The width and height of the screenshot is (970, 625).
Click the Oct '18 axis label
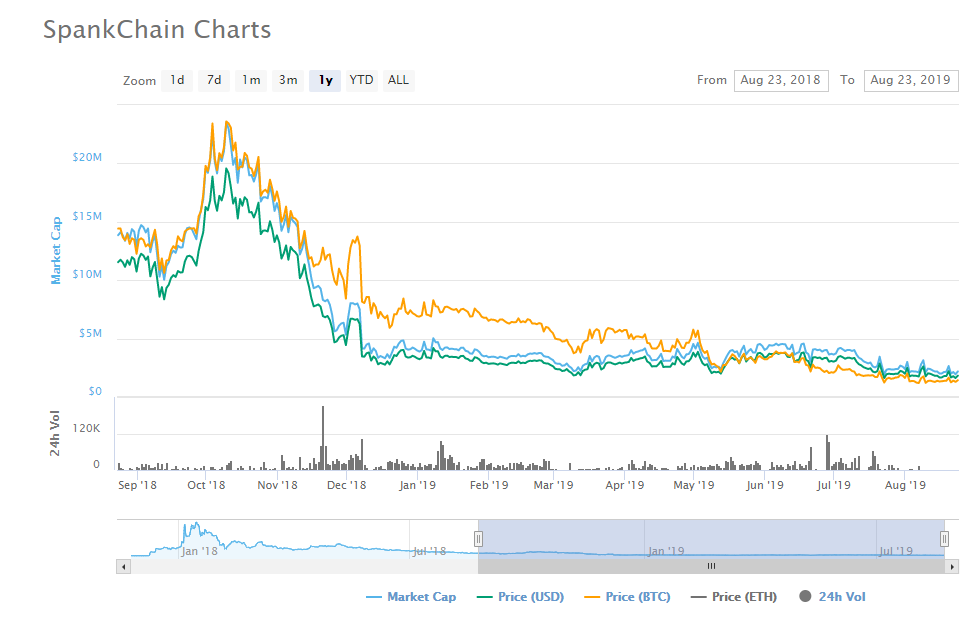point(207,485)
